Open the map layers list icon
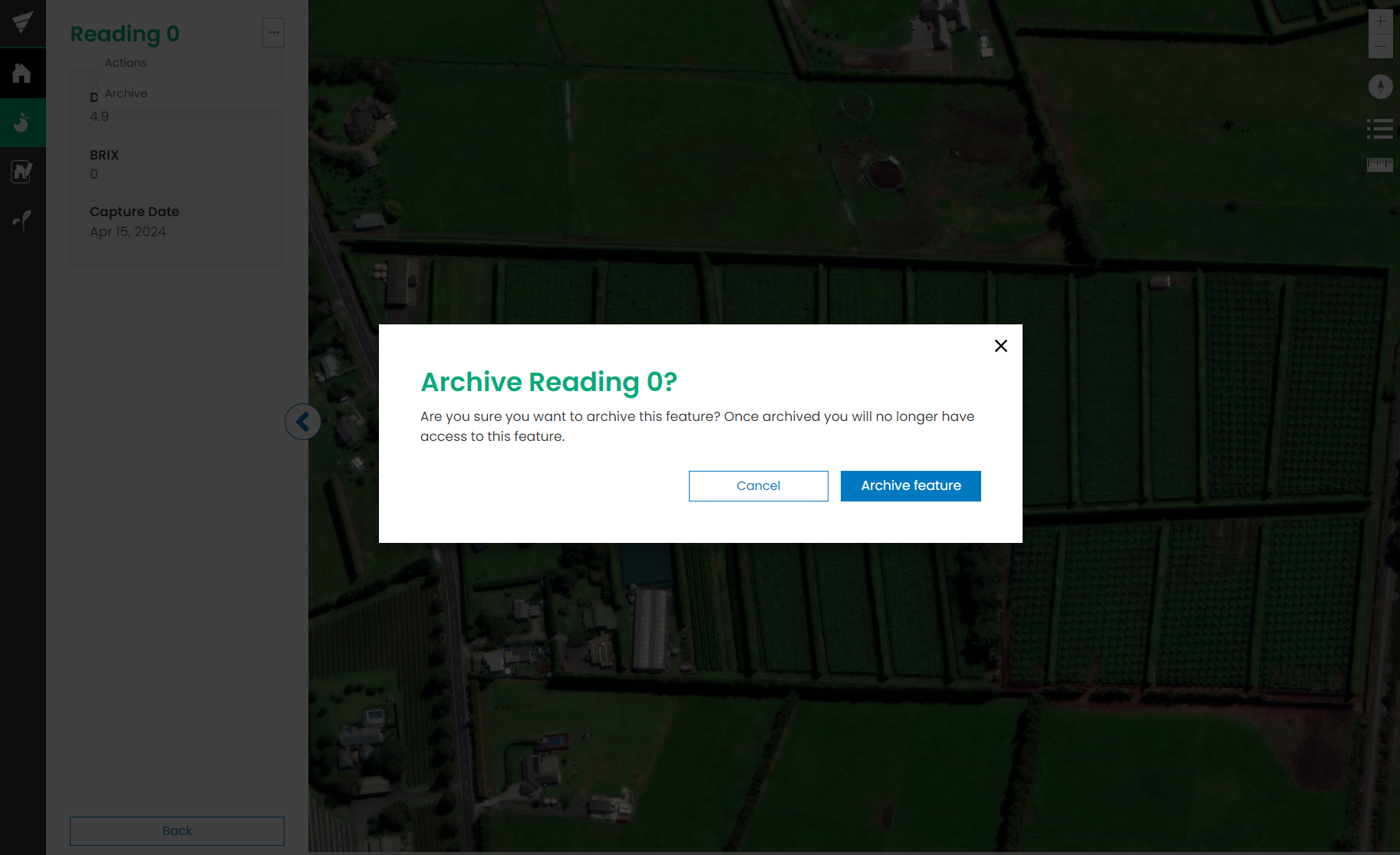1400x855 pixels. click(x=1380, y=129)
